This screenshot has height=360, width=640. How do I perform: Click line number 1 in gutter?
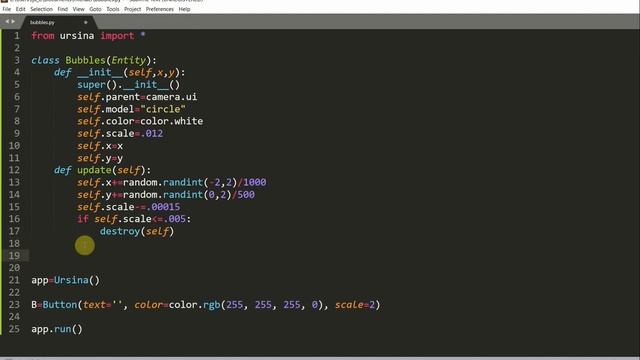tap(17, 36)
